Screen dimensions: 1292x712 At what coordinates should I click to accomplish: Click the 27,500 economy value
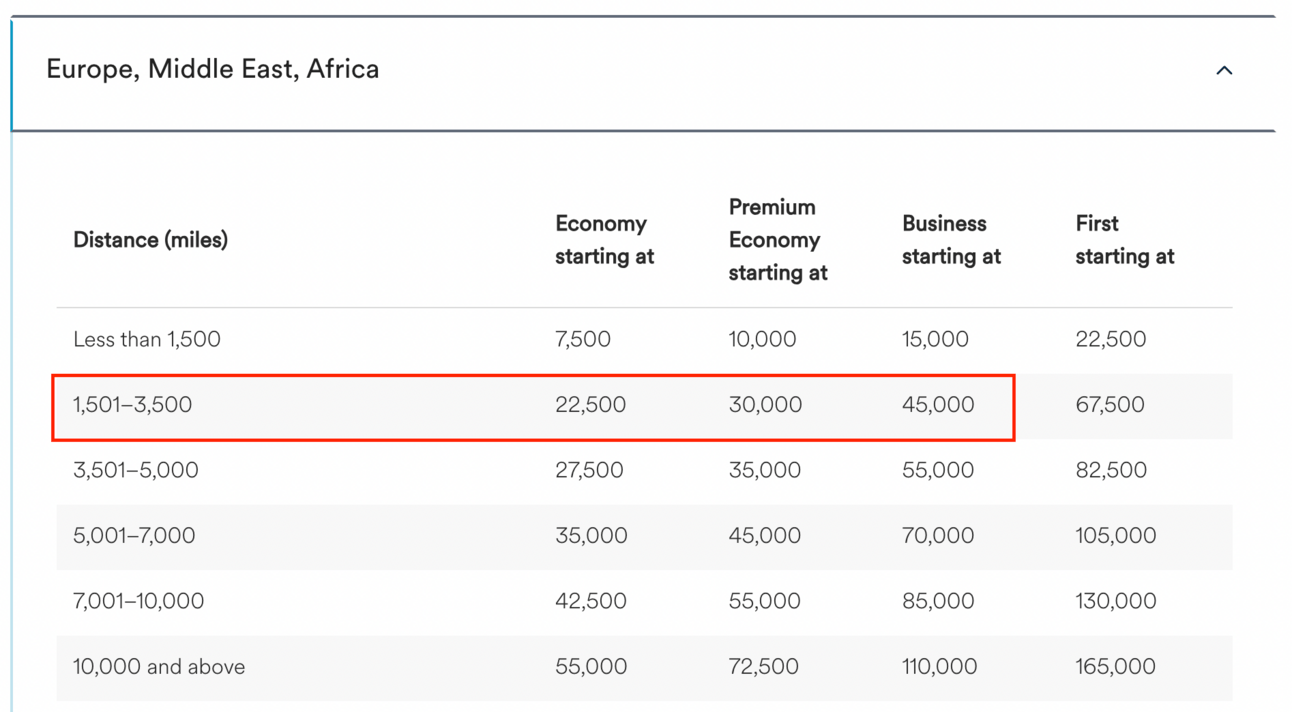(589, 470)
